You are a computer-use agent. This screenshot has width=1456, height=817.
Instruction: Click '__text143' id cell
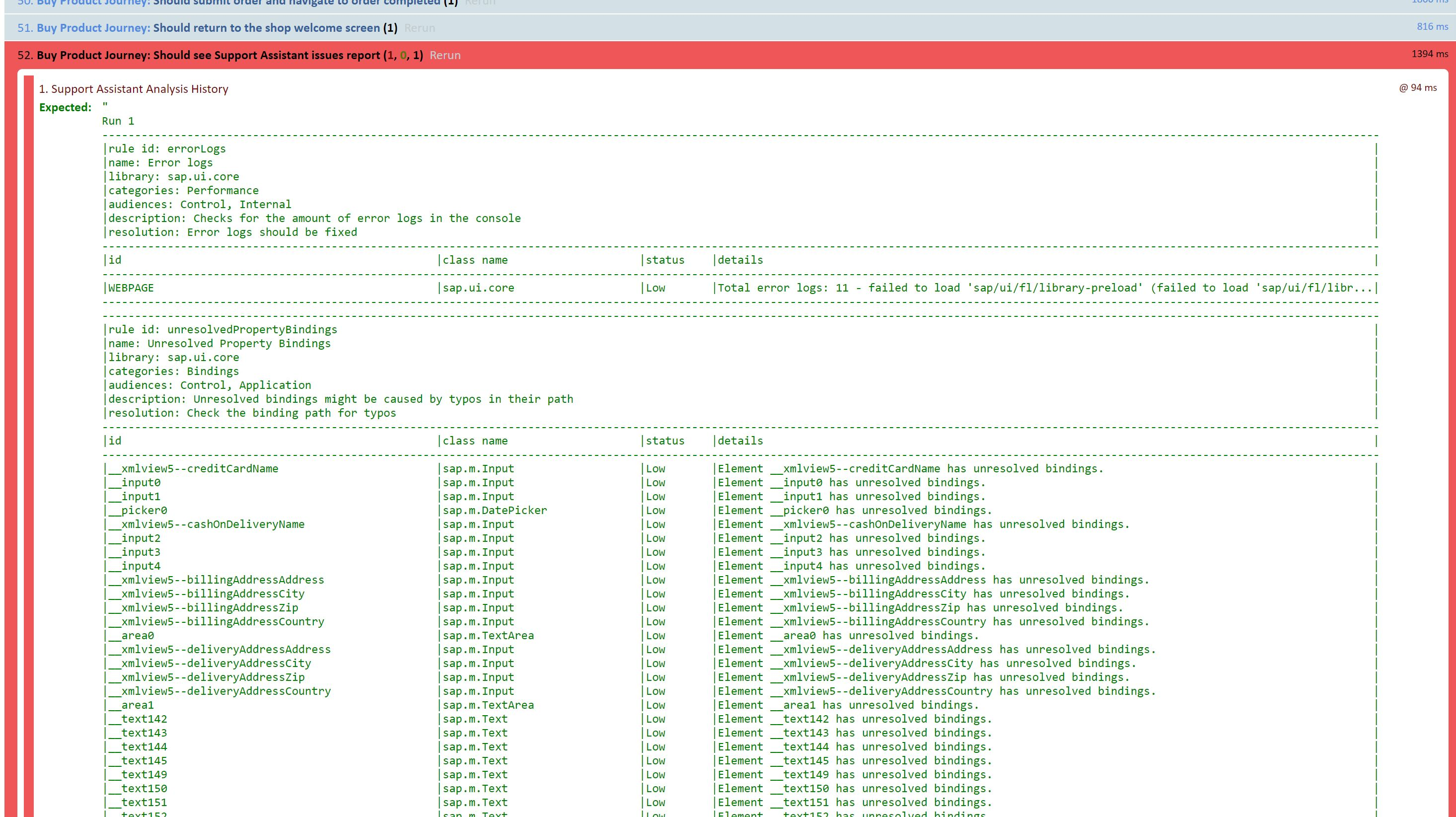pyautogui.click(x=138, y=733)
